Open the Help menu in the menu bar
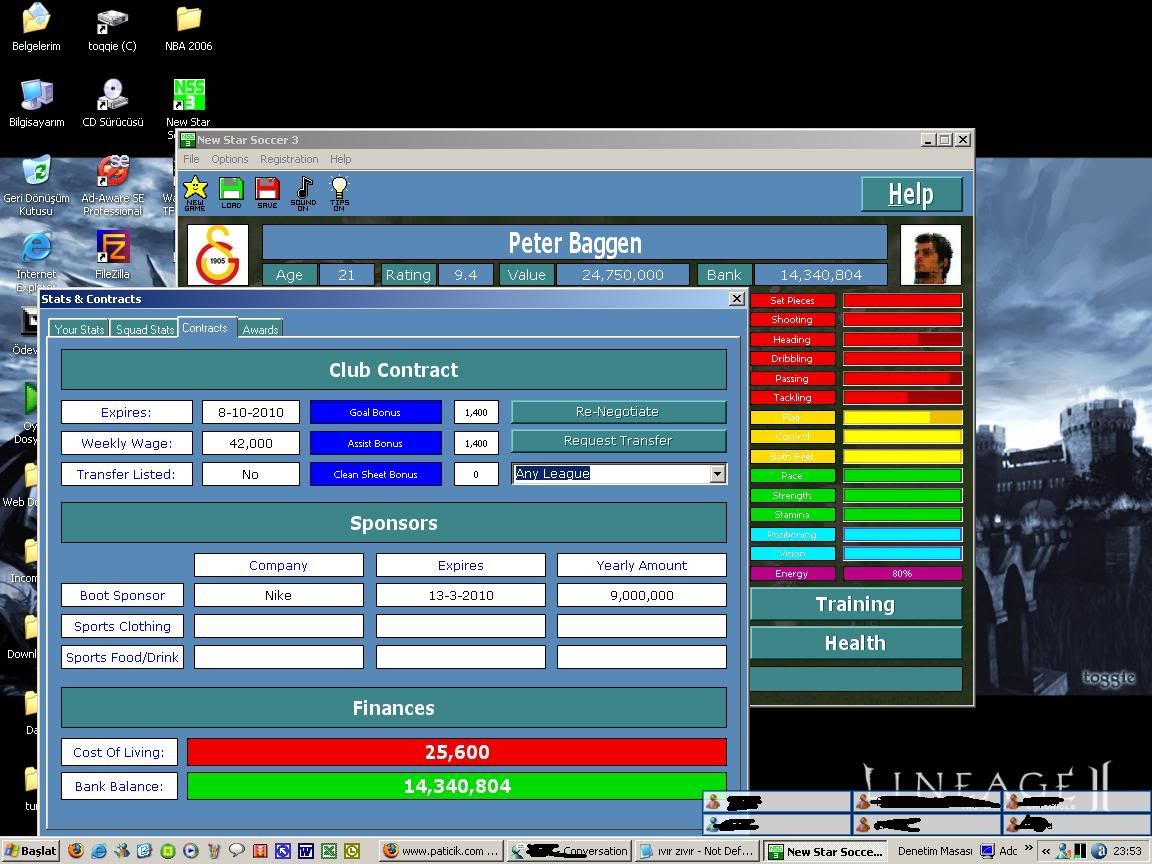 coord(340,159)
